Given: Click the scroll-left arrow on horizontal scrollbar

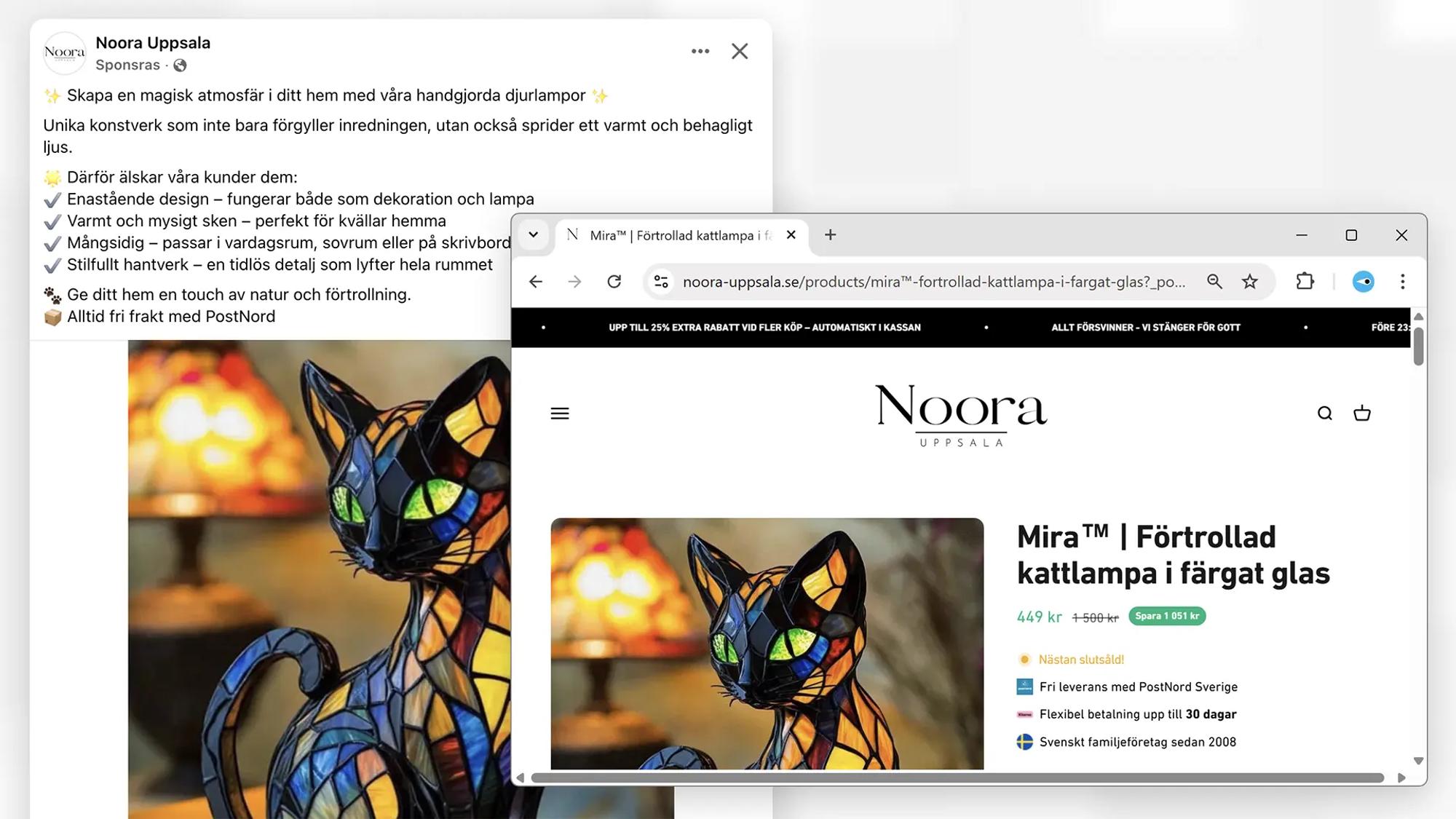Looking at the screenshot, I should [x=520, y=778].
